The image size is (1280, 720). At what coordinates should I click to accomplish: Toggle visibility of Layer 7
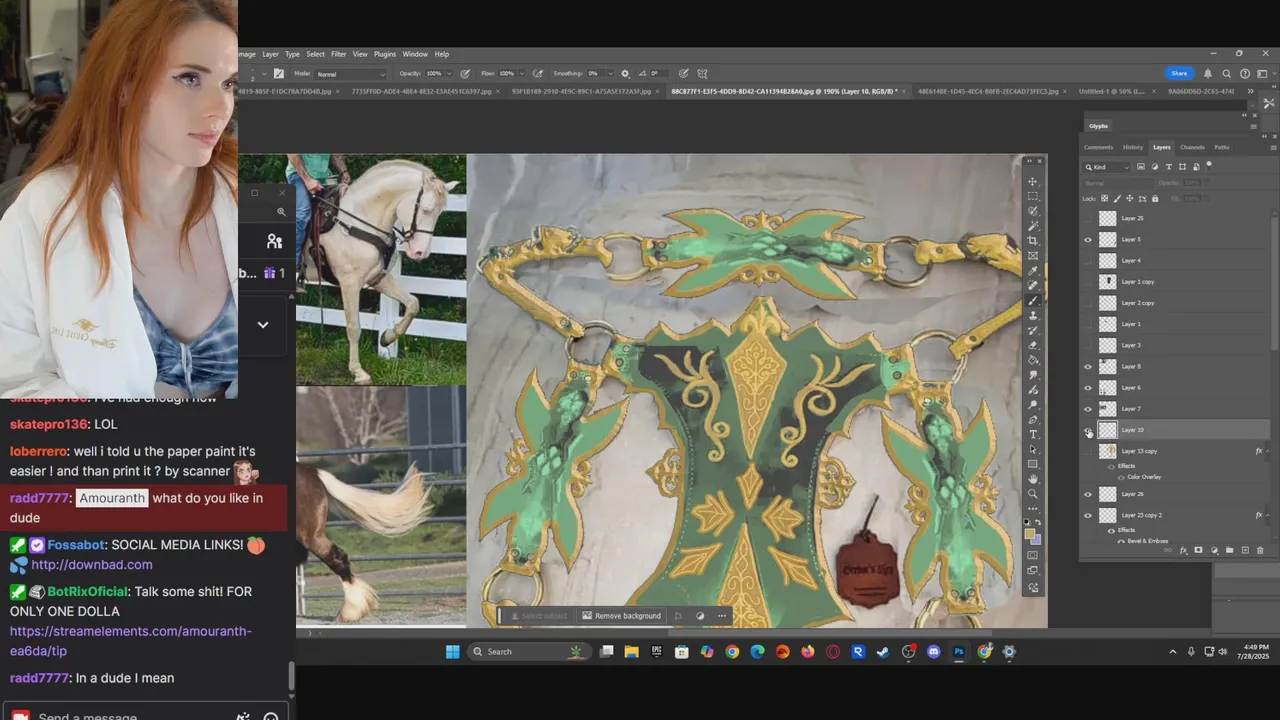(1088, 409)
